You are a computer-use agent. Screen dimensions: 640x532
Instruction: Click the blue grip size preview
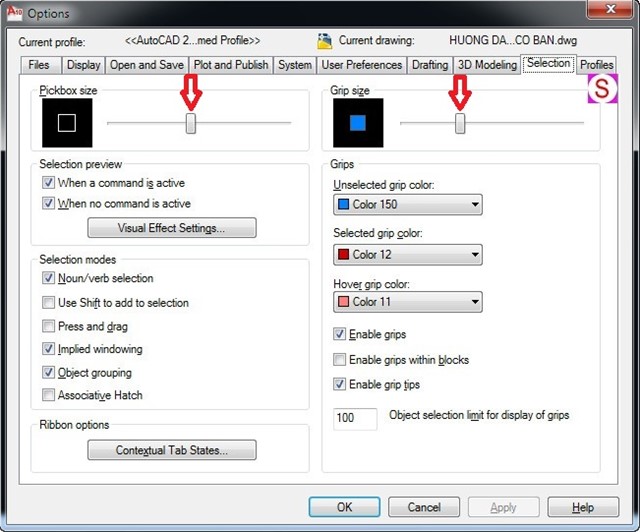358,122
